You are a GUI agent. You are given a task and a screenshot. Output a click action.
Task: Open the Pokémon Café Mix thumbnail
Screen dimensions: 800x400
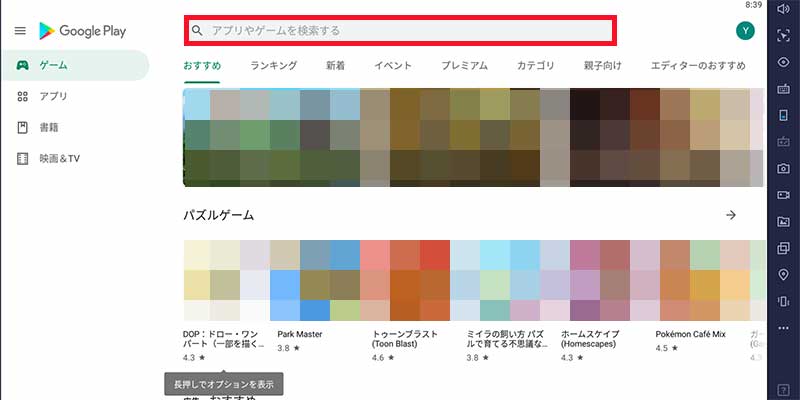point(697,281)
